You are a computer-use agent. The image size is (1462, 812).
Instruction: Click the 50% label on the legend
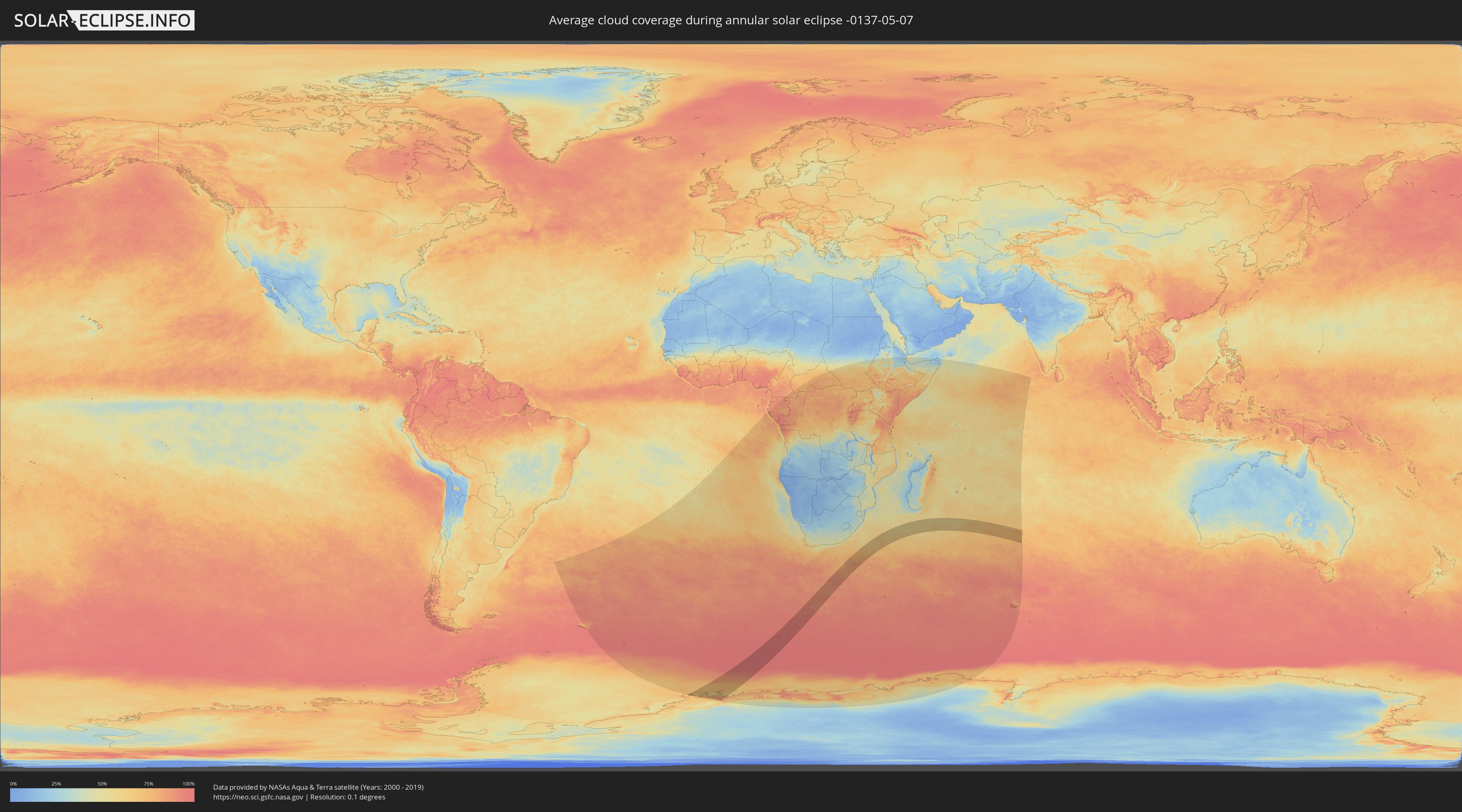point(102,784)
